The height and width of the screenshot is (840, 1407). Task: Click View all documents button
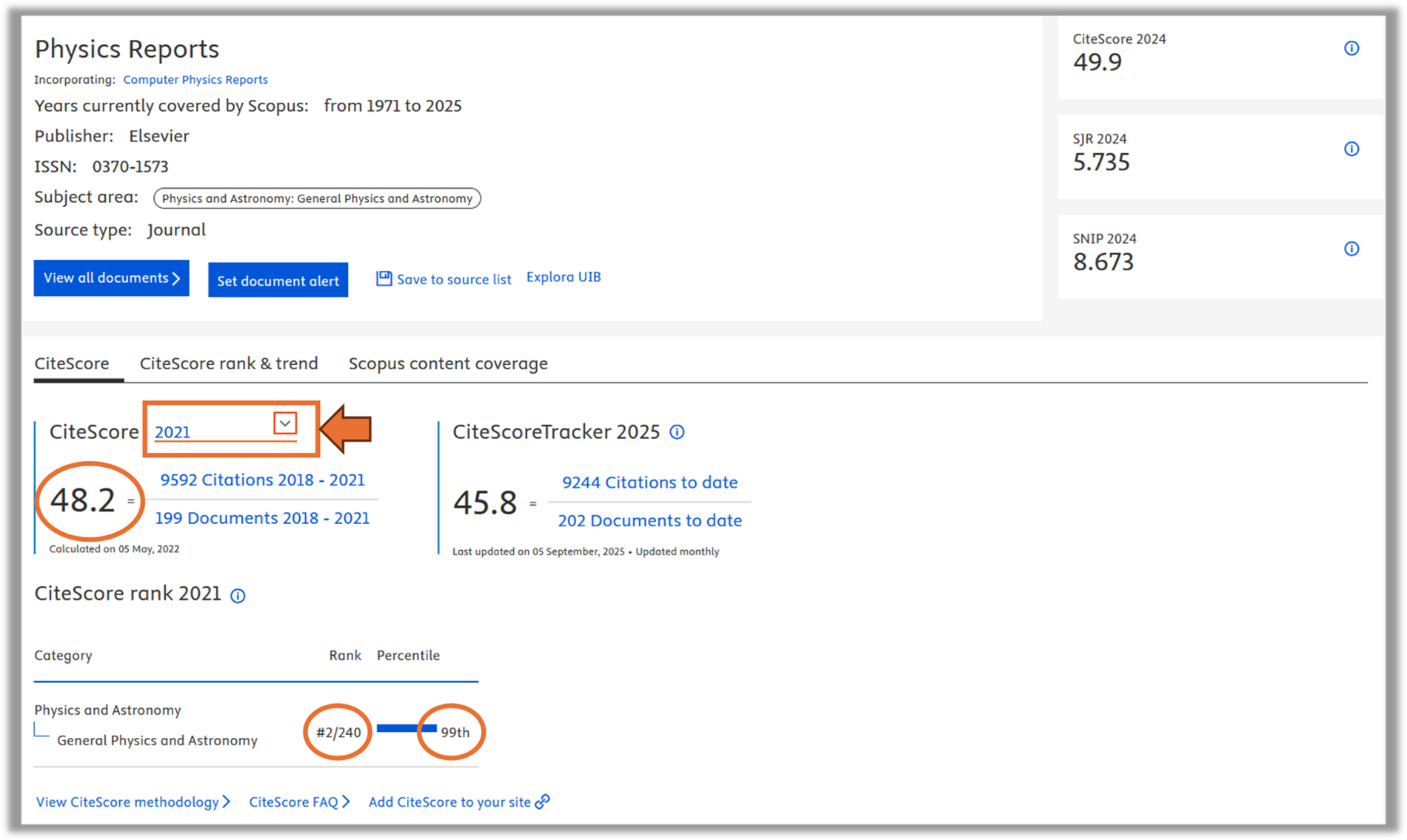(111, 278)
